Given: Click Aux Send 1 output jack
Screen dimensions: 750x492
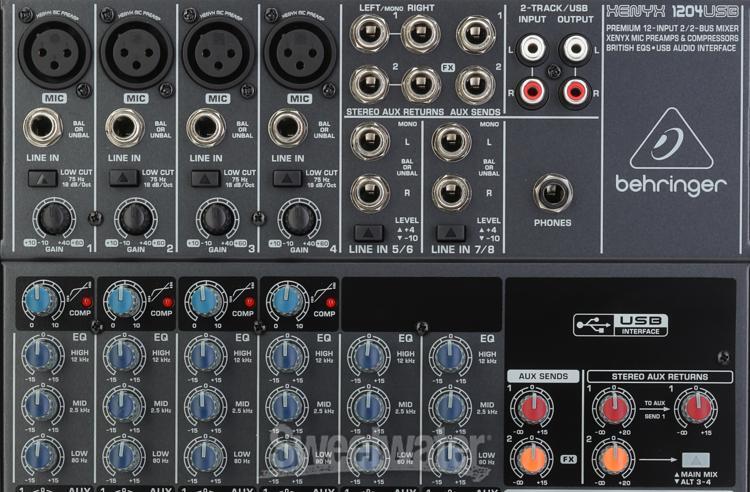Looking at the screenshot, I should pyautogui.click(x=475, y=34).
